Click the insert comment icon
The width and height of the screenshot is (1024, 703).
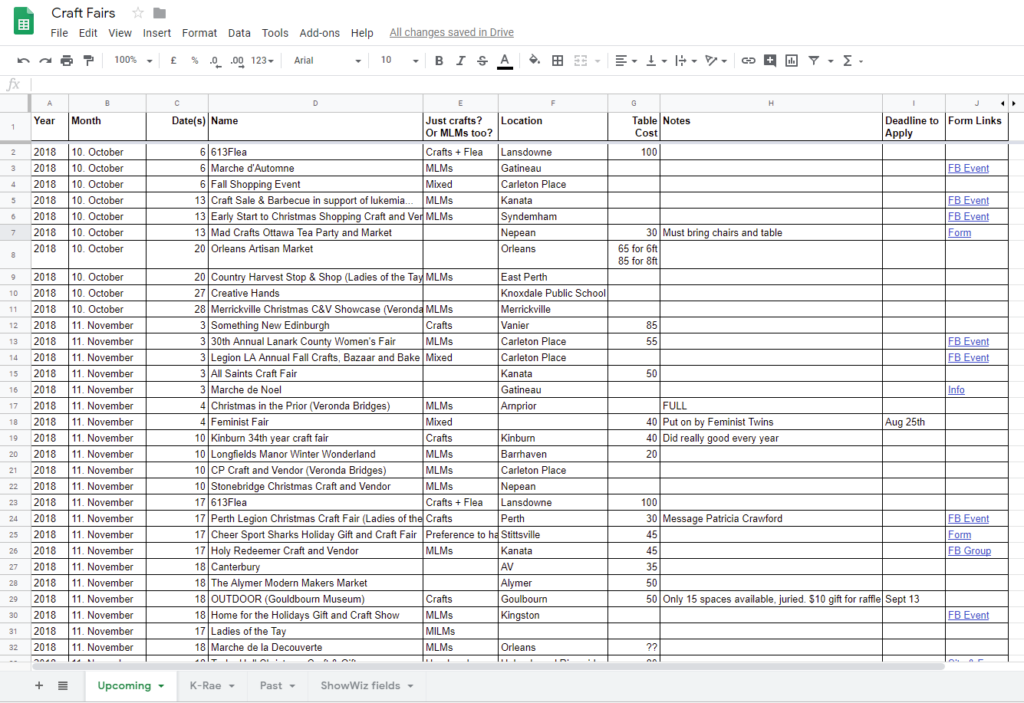(x=770, y=61)
